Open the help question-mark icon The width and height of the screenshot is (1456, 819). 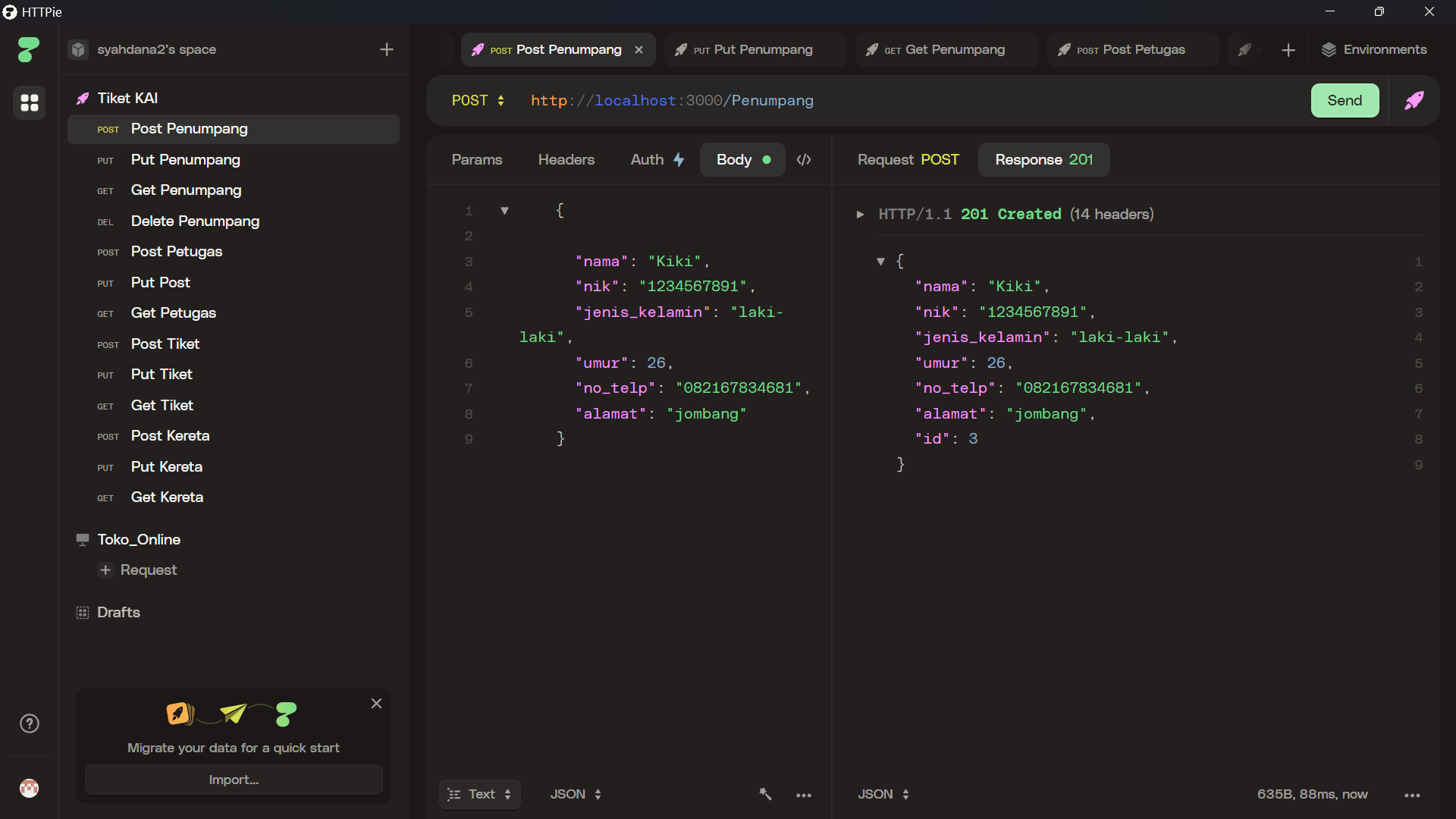click(x=29, y=723)
